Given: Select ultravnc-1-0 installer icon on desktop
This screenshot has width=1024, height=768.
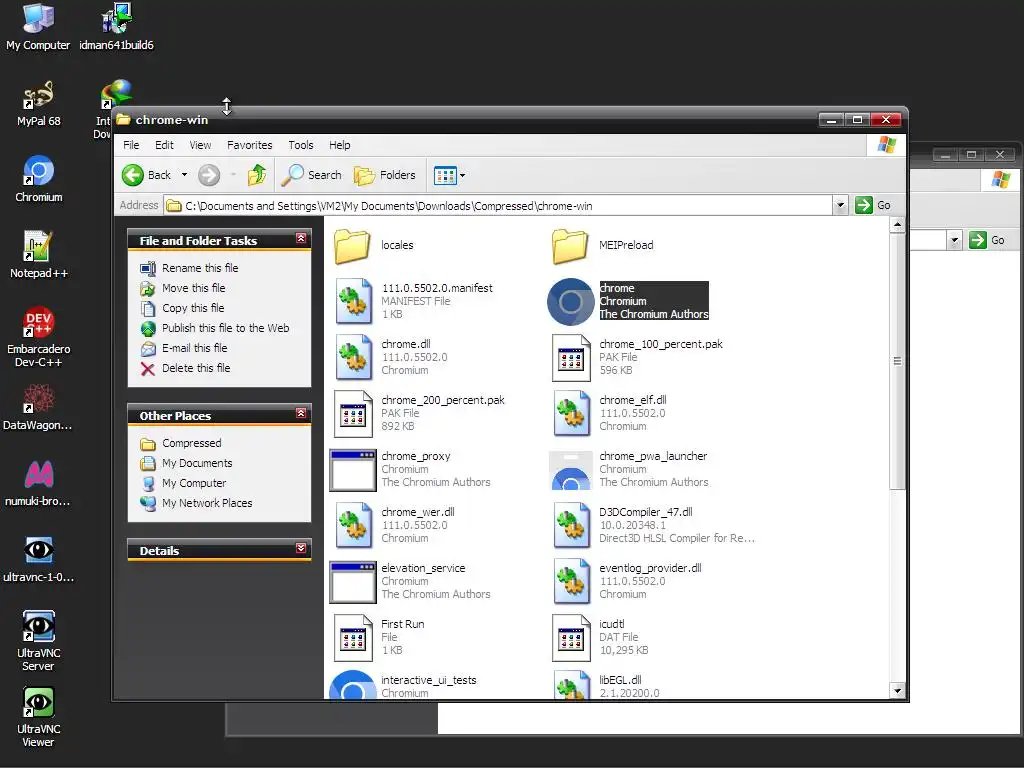Looking at the screenshot, I should tap(39, 559).
